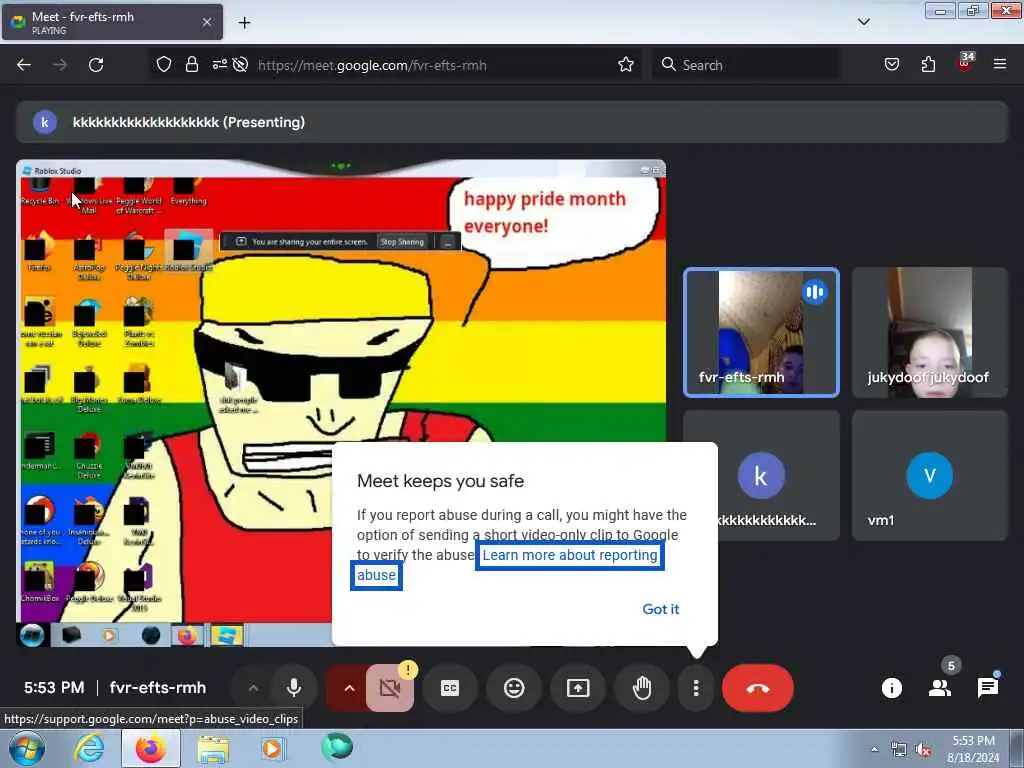The image size is (1024, 768).
Task: Open Pocket save icon in toolbar
Action: pos(891,65)
